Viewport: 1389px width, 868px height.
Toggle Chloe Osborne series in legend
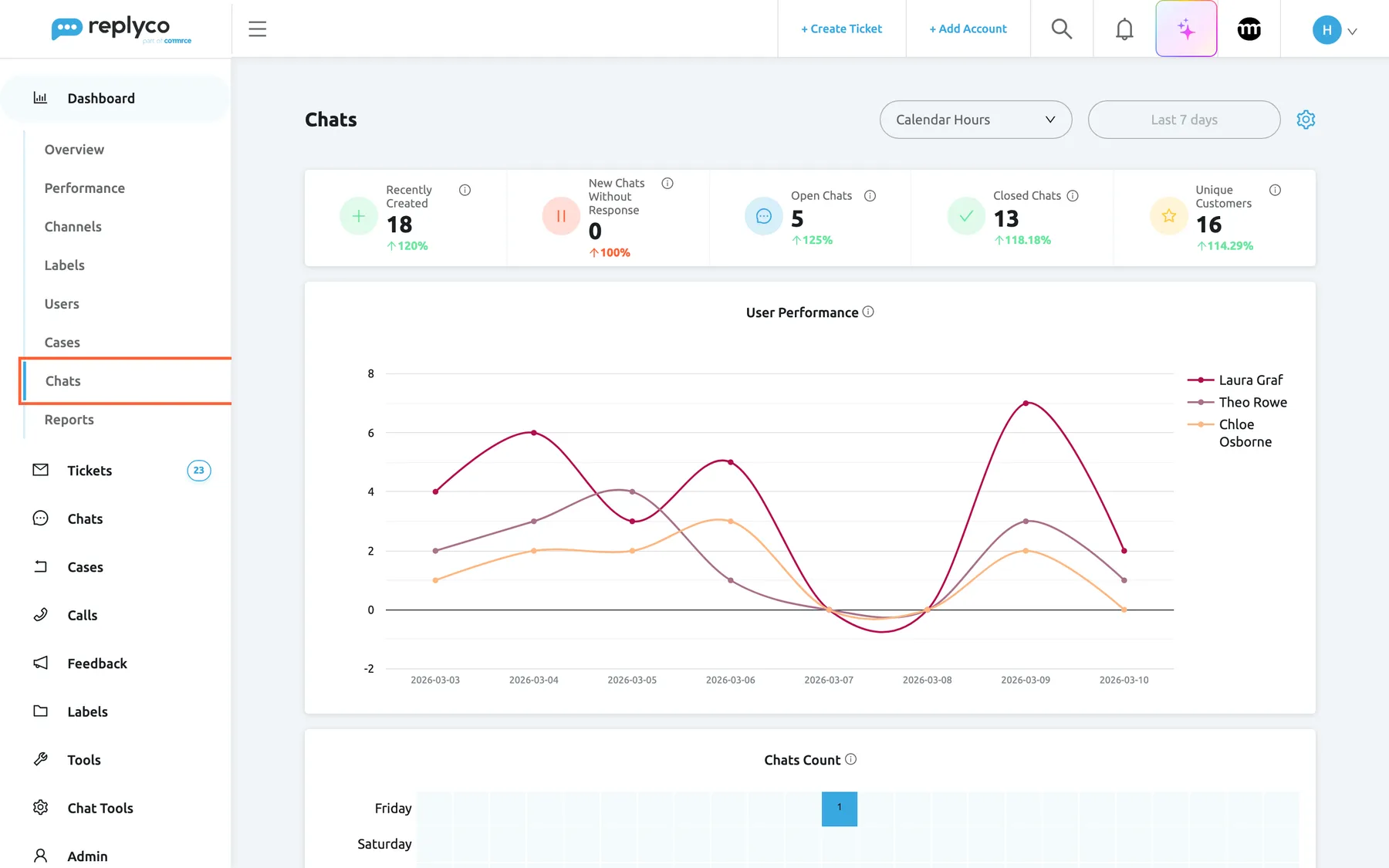coord(1230,433)
